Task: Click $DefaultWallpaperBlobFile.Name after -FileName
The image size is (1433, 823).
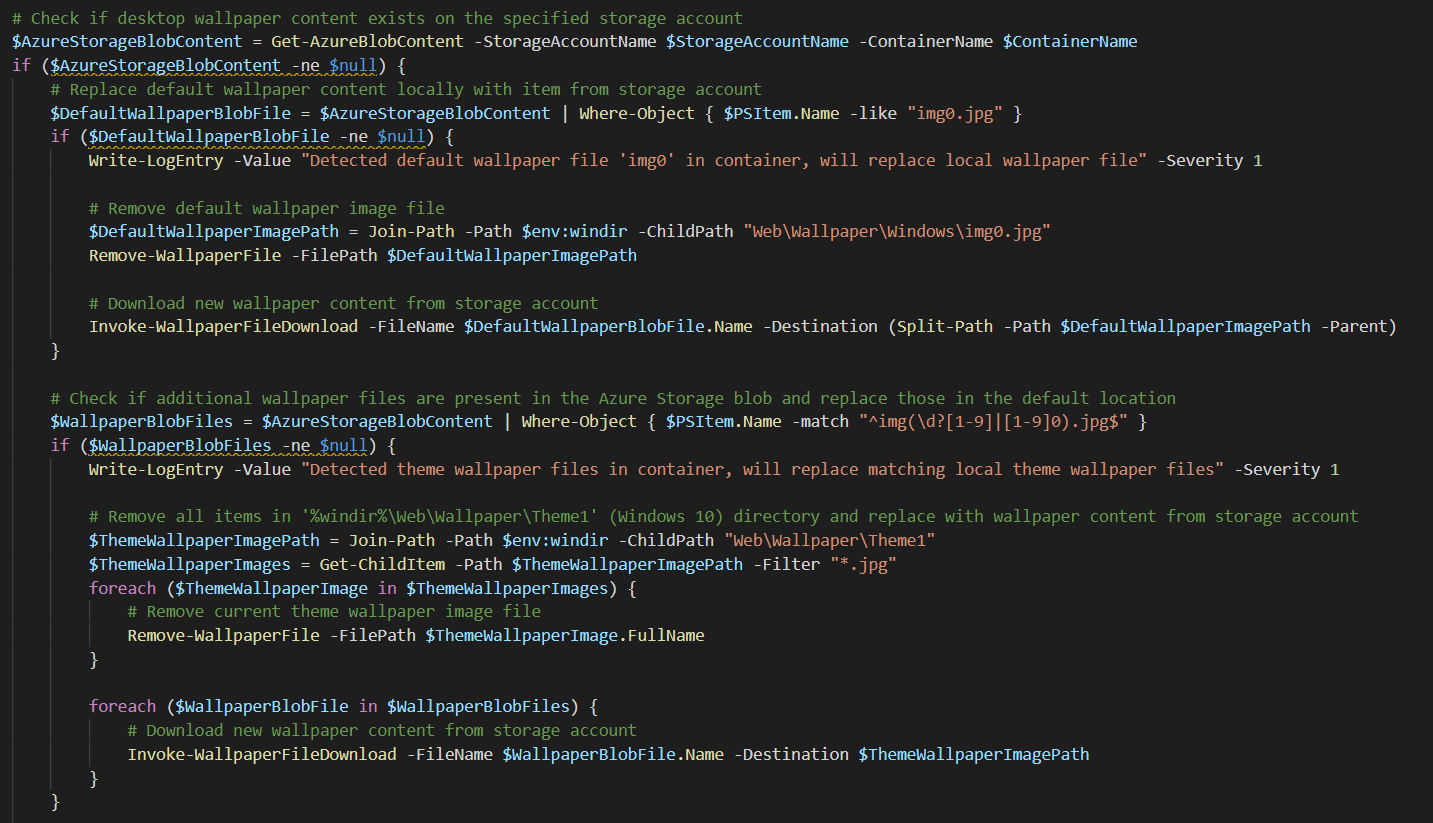Action: (608, 326)
